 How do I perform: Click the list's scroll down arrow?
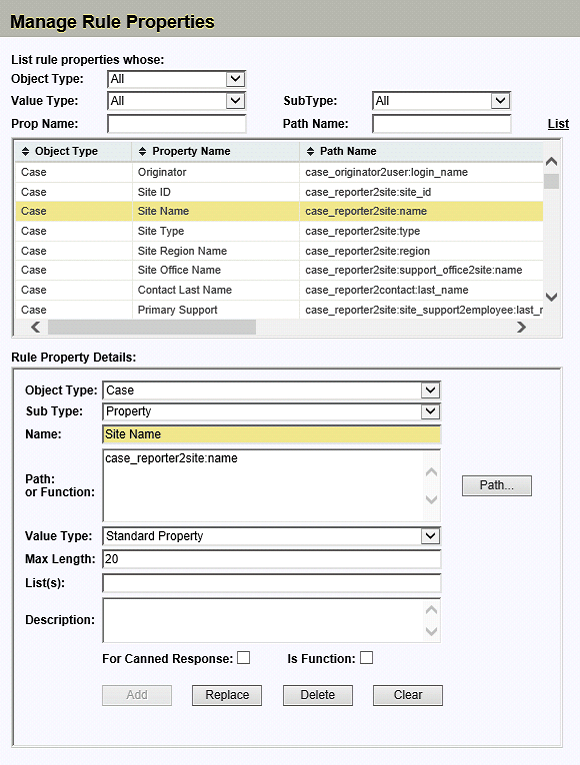[551, 297]
